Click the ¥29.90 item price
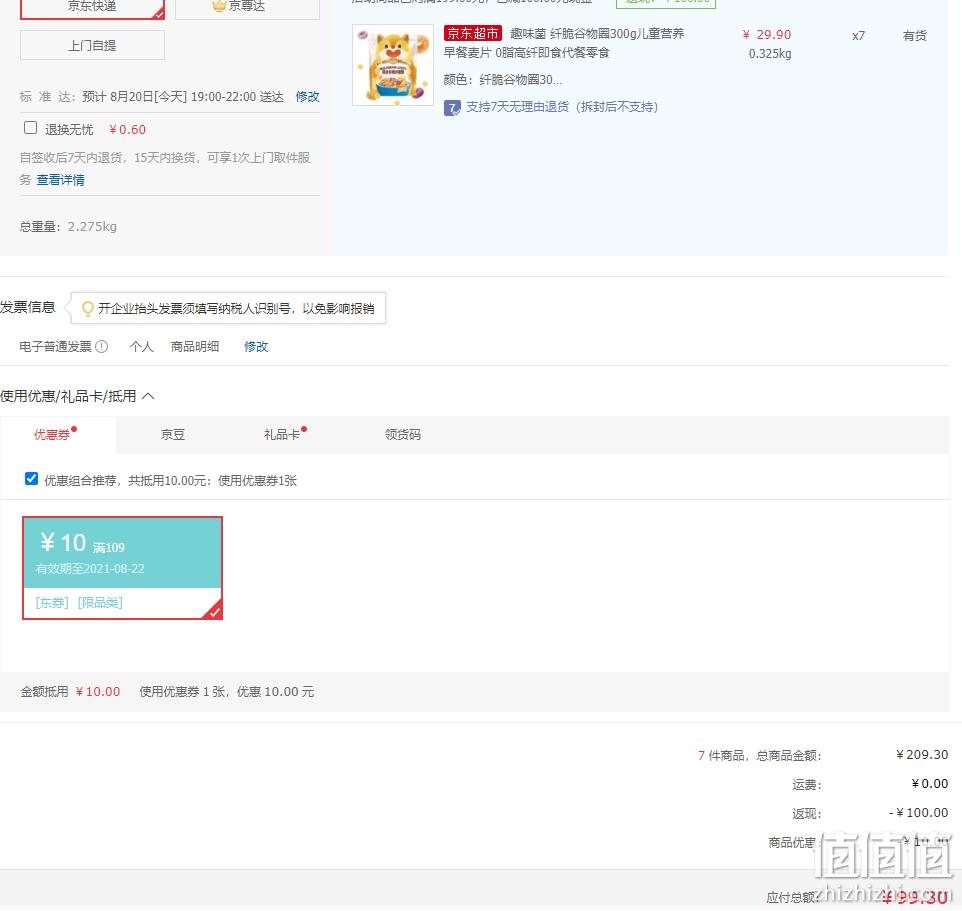962x911 pixels. (767, 35)
